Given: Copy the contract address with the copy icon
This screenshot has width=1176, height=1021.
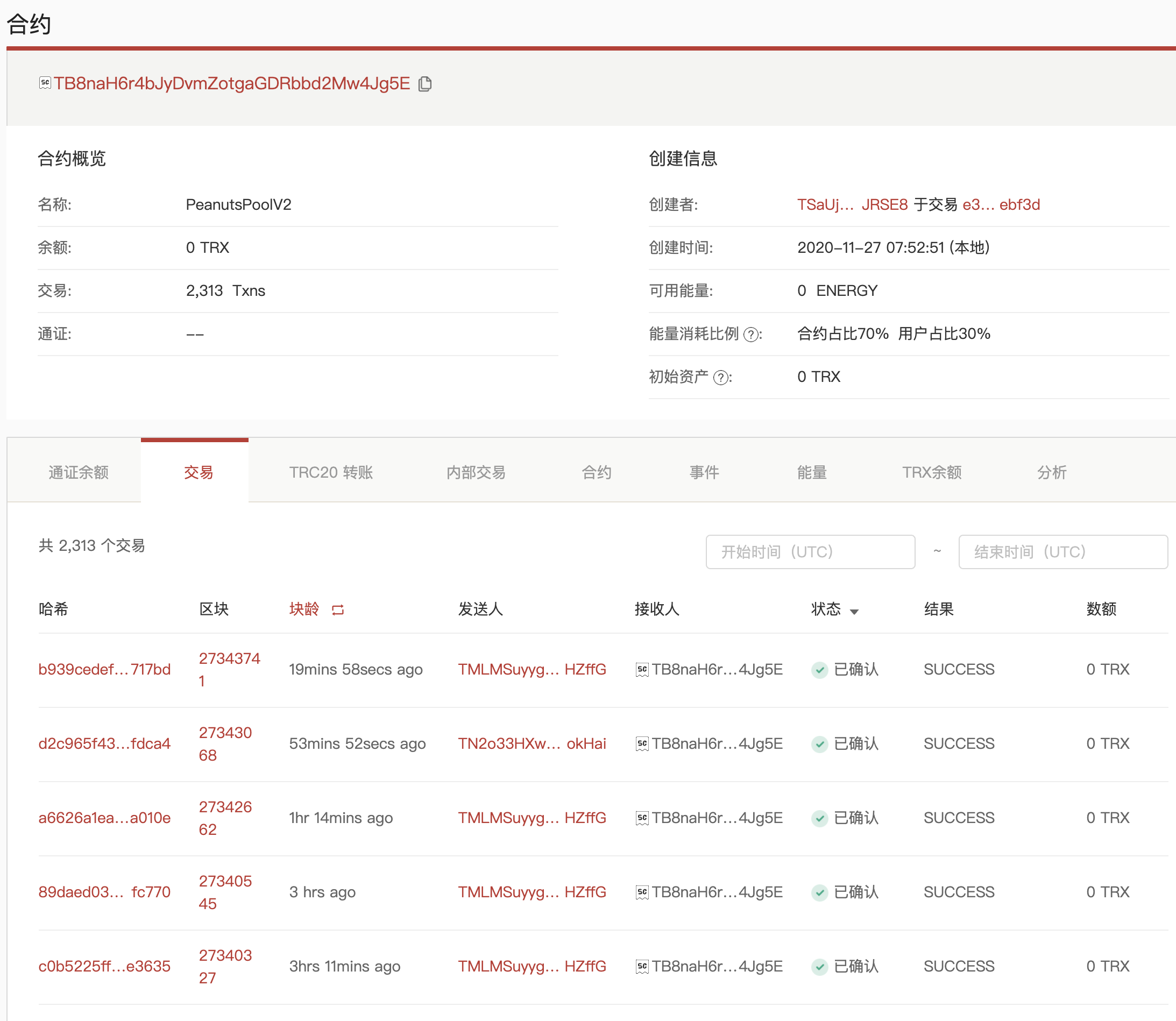Looking at the screenshot, I should (x=425, y=84).
